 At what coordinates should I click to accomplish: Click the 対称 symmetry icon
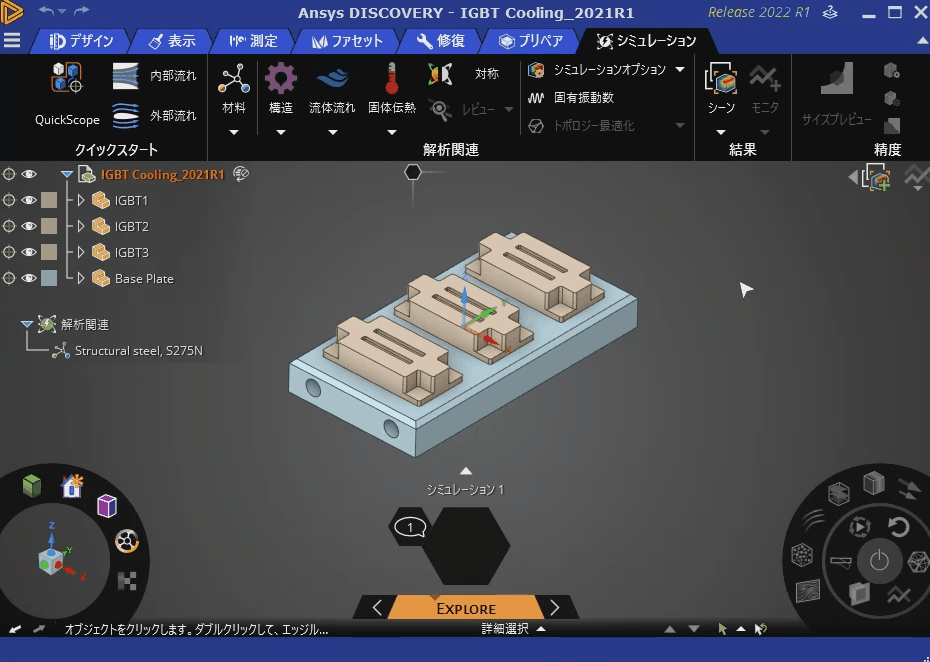coord(441,74)
